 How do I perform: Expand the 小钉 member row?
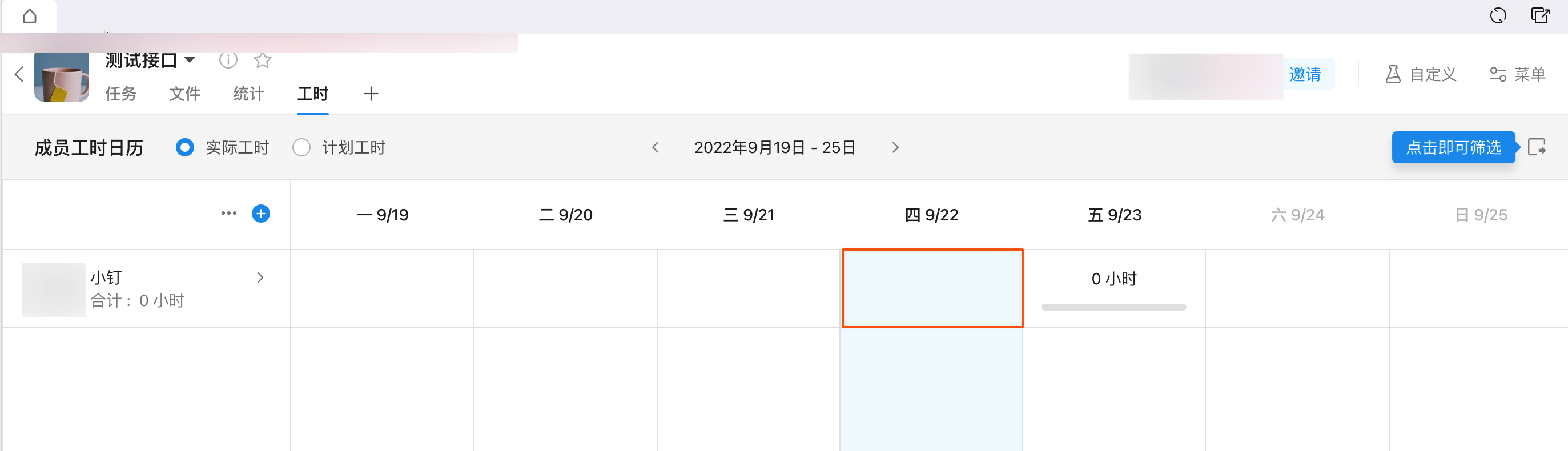point(260,277)
